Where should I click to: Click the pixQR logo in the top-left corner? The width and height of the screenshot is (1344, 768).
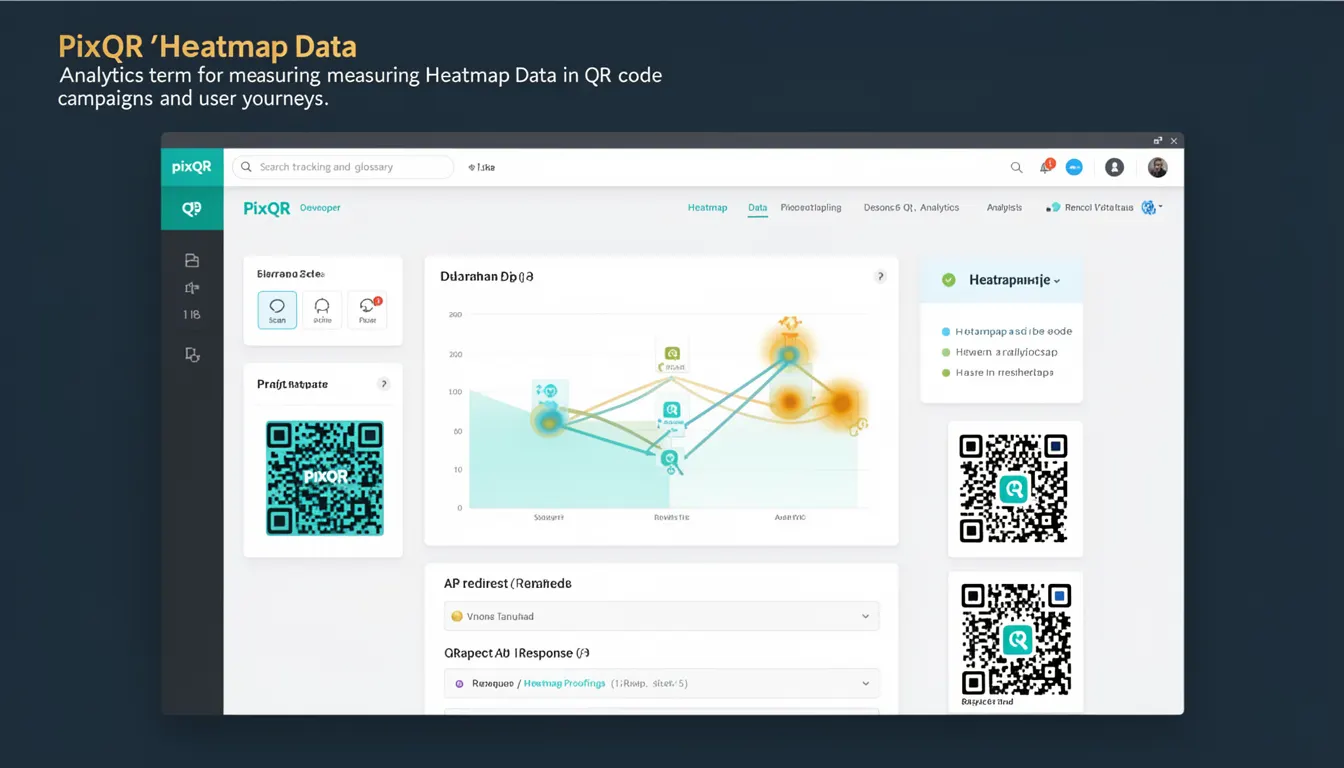[x=191, y=167]
